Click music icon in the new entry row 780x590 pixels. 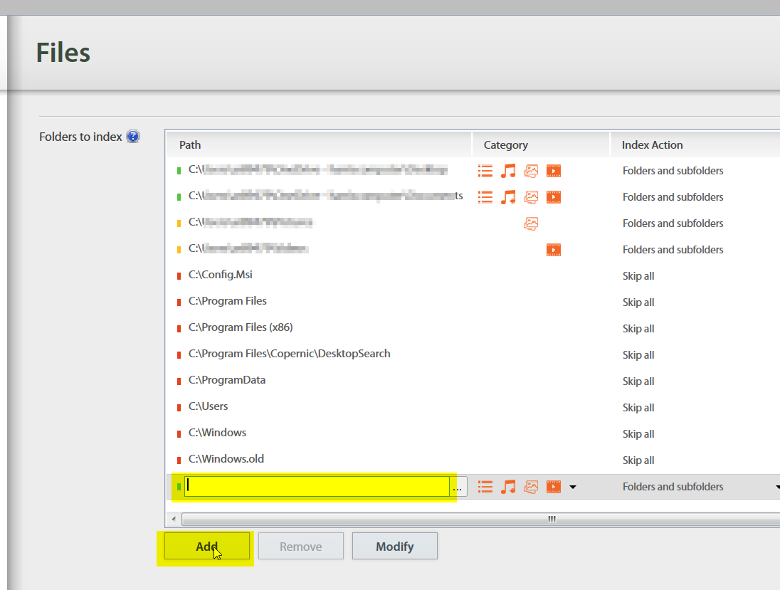coord(509,487)
